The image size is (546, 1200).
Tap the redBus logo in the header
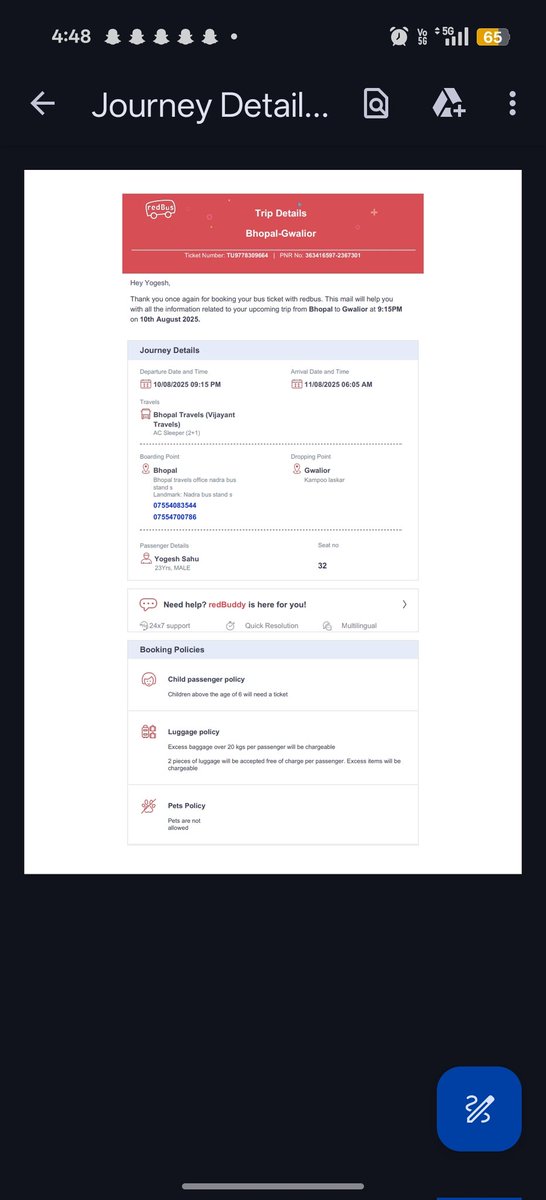(x=160, y=209)
